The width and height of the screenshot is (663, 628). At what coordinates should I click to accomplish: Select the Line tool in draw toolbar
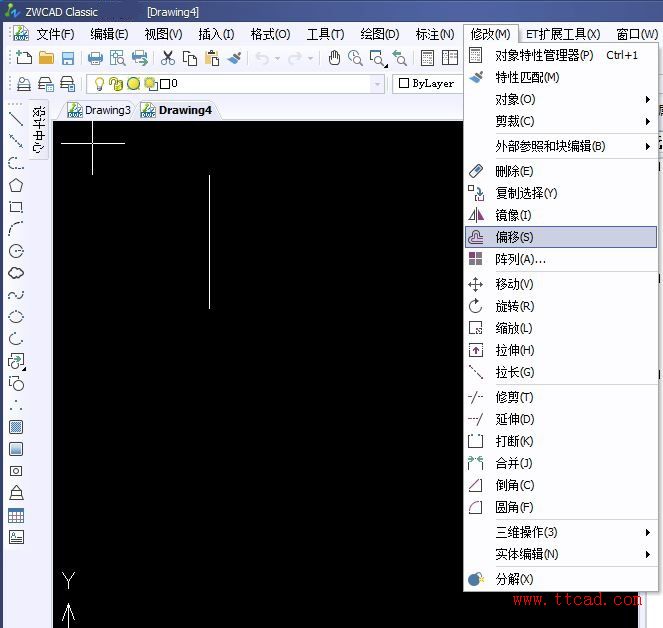tap(16, 119)
